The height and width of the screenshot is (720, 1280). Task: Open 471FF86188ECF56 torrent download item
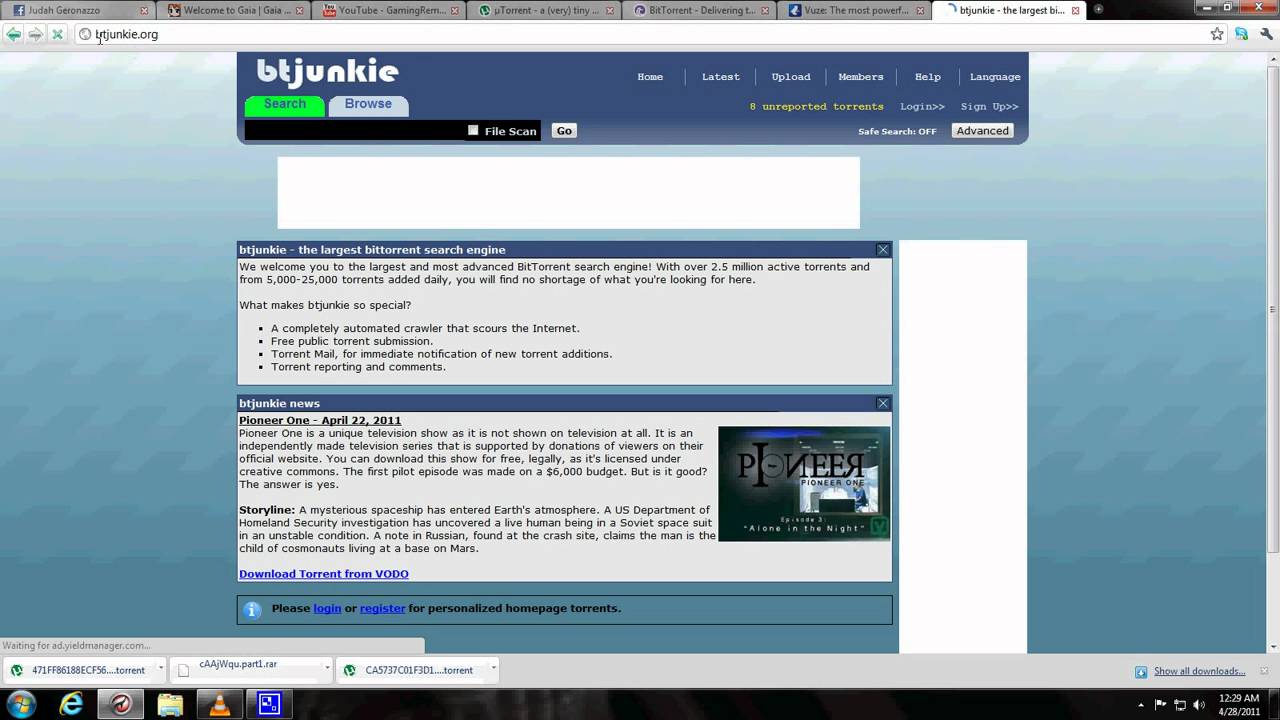pyautogui.click(x=80, y=670)
